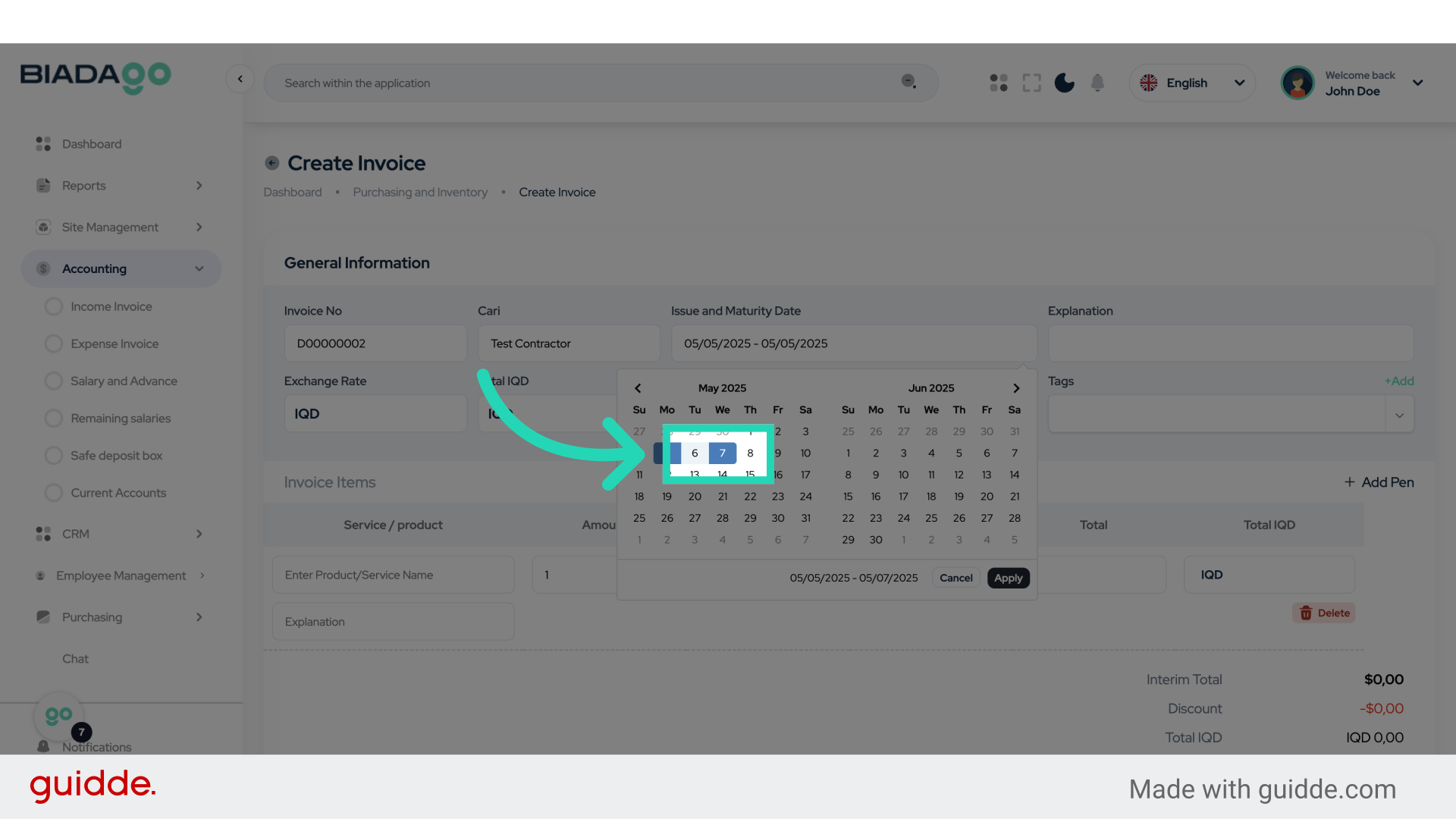Open the English language dropdown
Viewport: 1456px width, 819px height.
pos(1192,83)
